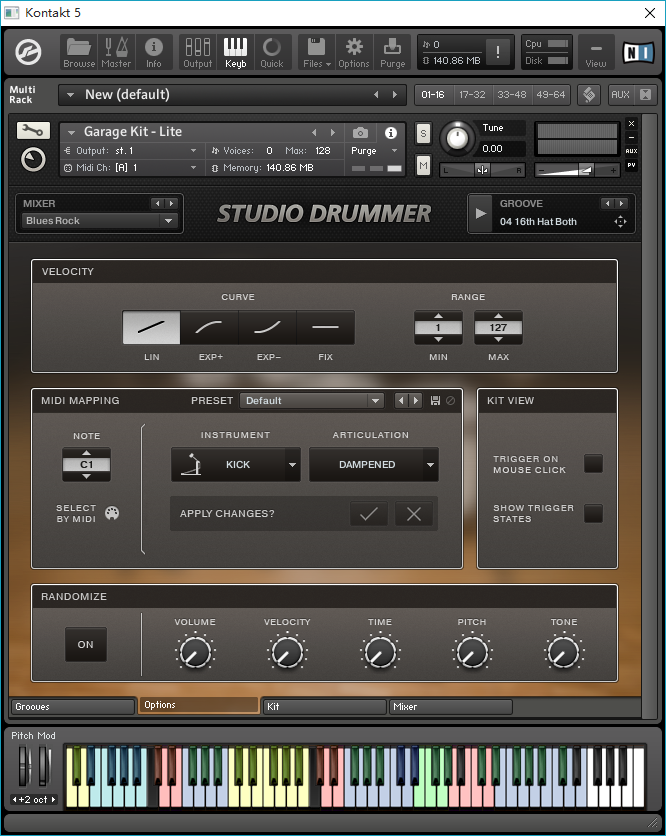Open the Blues Rock mixer preset dropdown
The width and height of the screenshot is (666, 836).
click(x=99, y=221)
